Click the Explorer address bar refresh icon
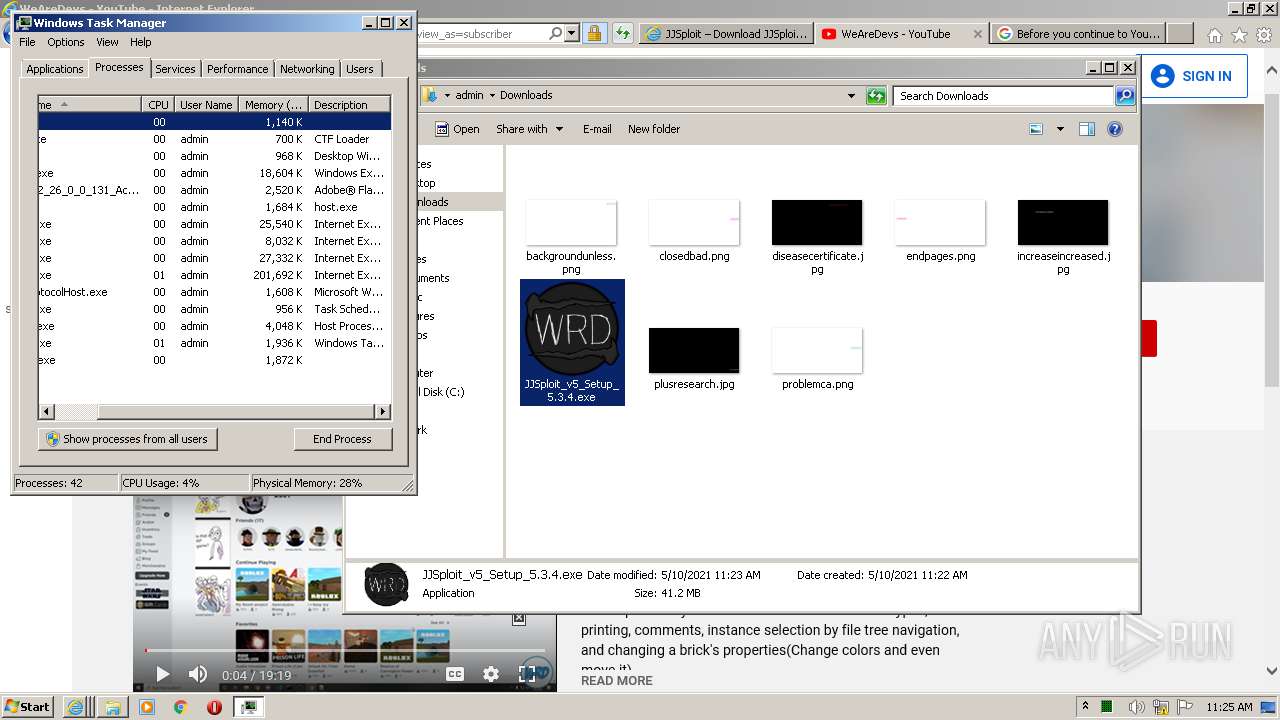1280x720 pixels. pyautogui.click(x=876, y=96)
